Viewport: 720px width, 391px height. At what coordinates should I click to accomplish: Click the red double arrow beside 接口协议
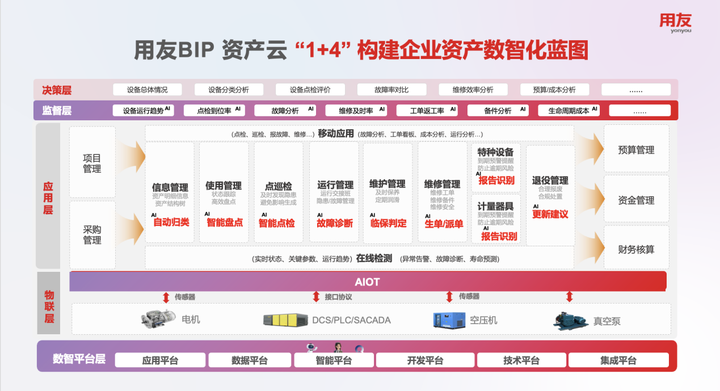(x=316, y=296)
